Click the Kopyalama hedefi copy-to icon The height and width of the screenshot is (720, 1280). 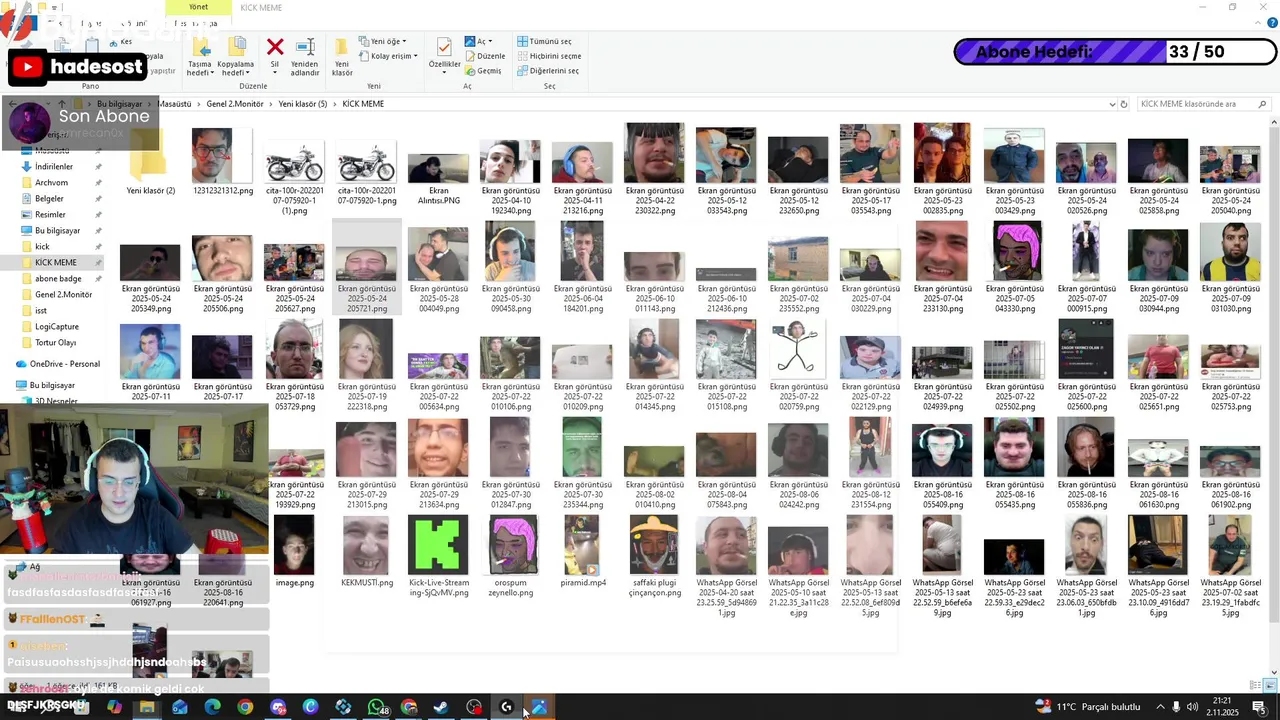pyautogui.click(x=236, y=47)
